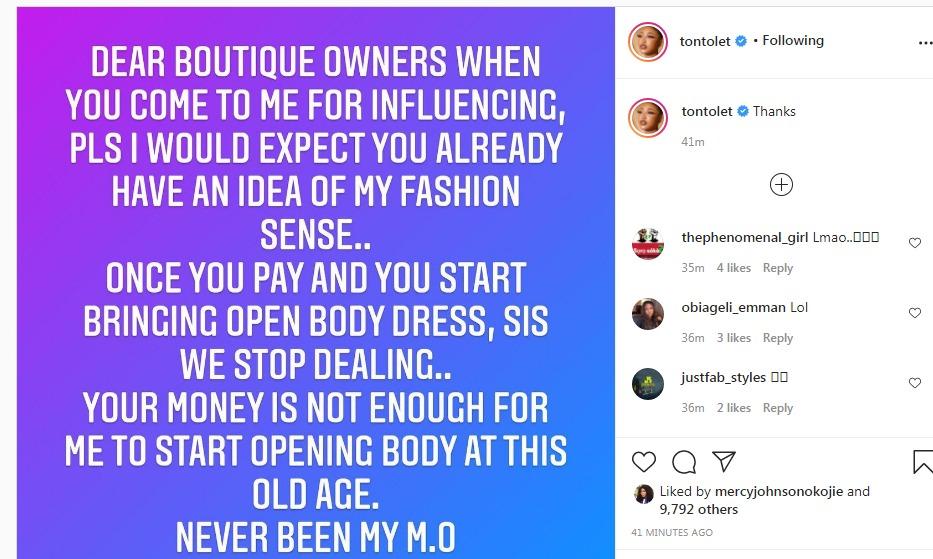This screenshot has width=933, height=559.
Task: Open tontolet profile picture in the header
Action: [x=647, y=42]
